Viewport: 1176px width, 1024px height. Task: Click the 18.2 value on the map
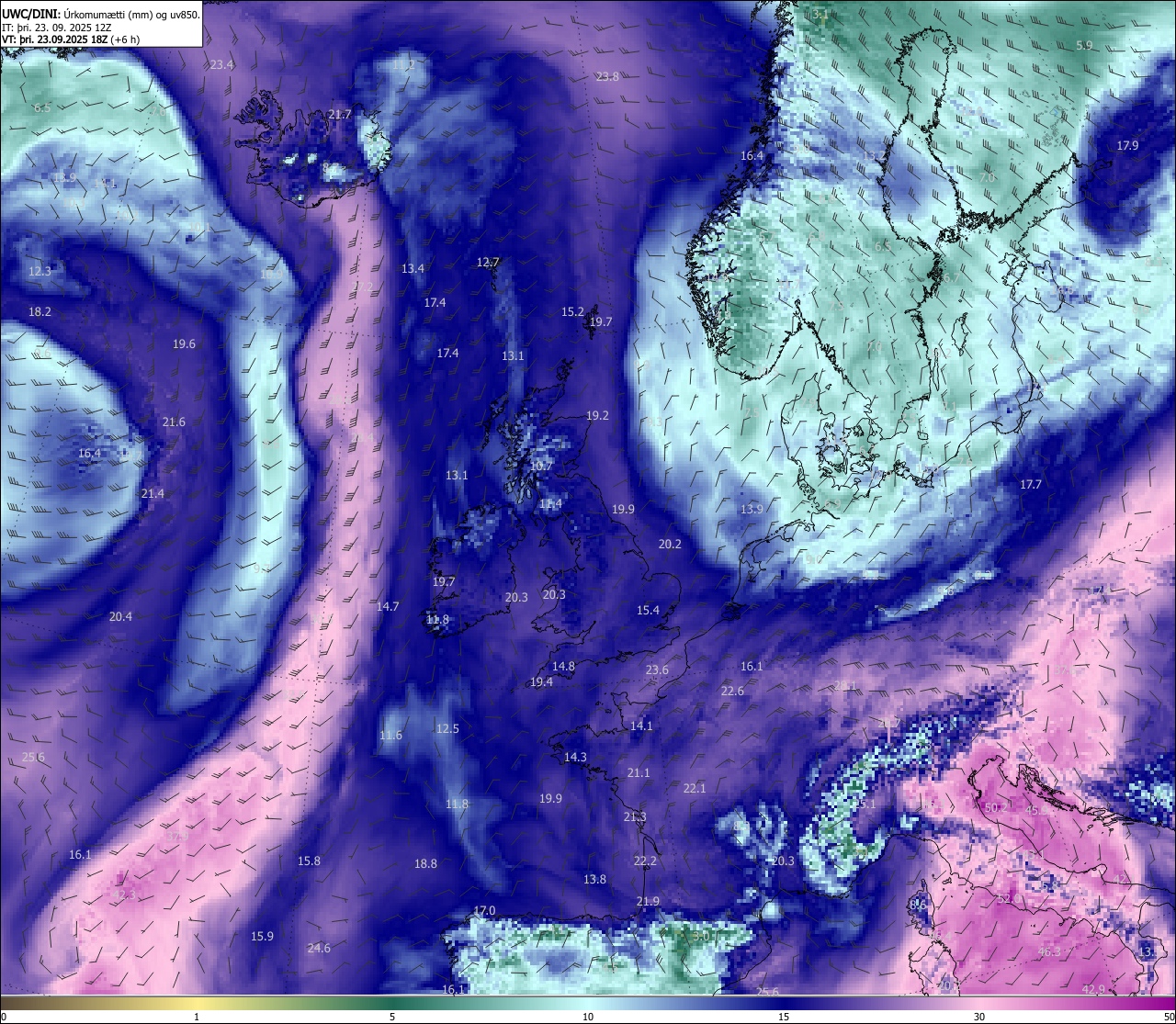pyautogui.click(x=40, y=311)
